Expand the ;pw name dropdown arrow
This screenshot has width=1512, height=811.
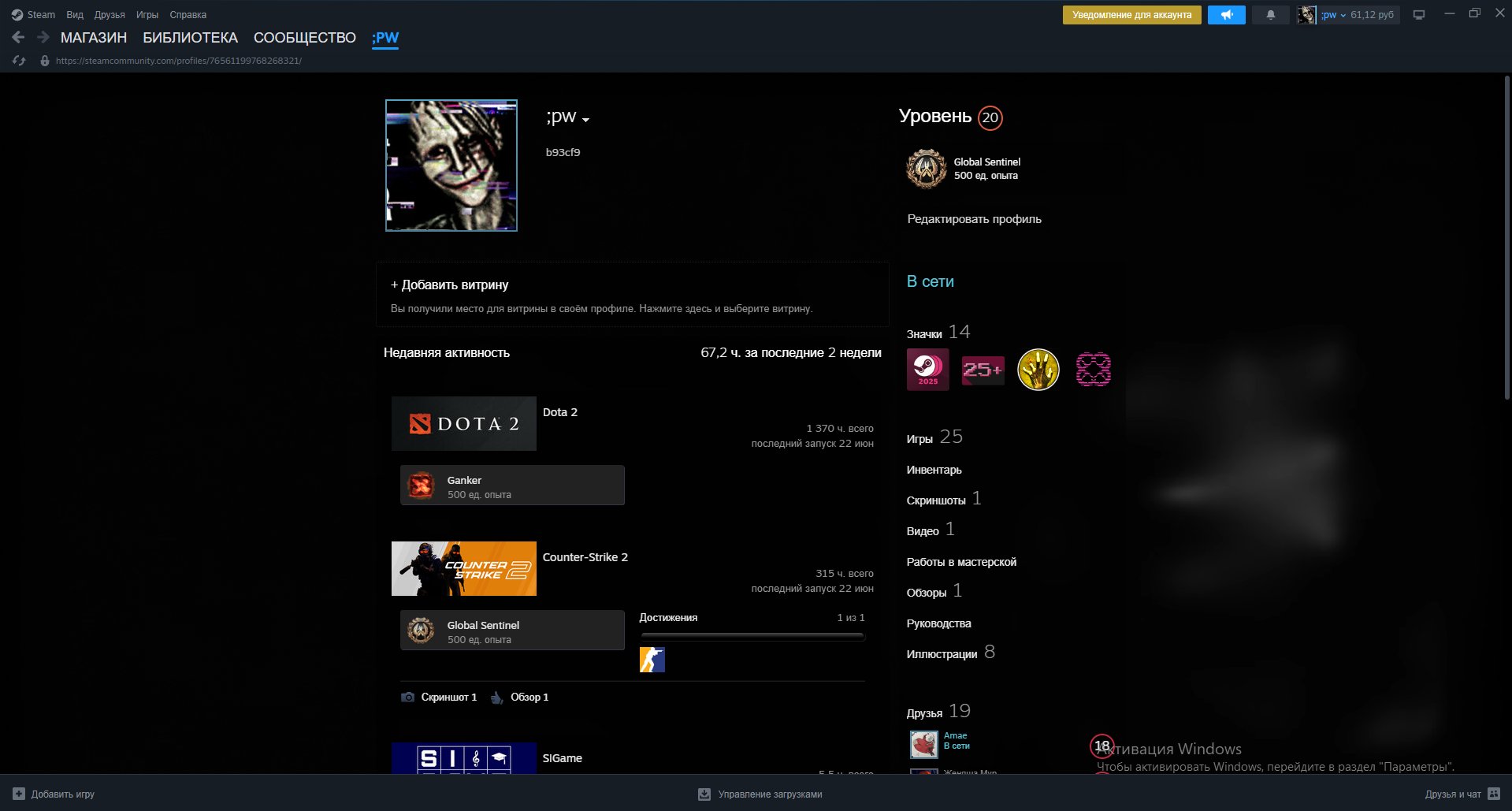(x=585, y=120)
